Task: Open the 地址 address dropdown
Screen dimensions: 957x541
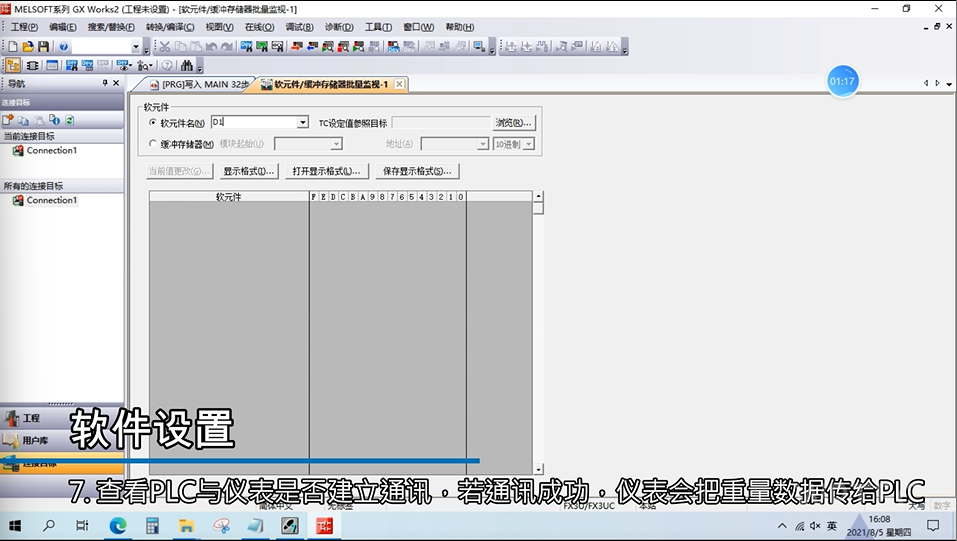Action: click(x=483, y=144)
